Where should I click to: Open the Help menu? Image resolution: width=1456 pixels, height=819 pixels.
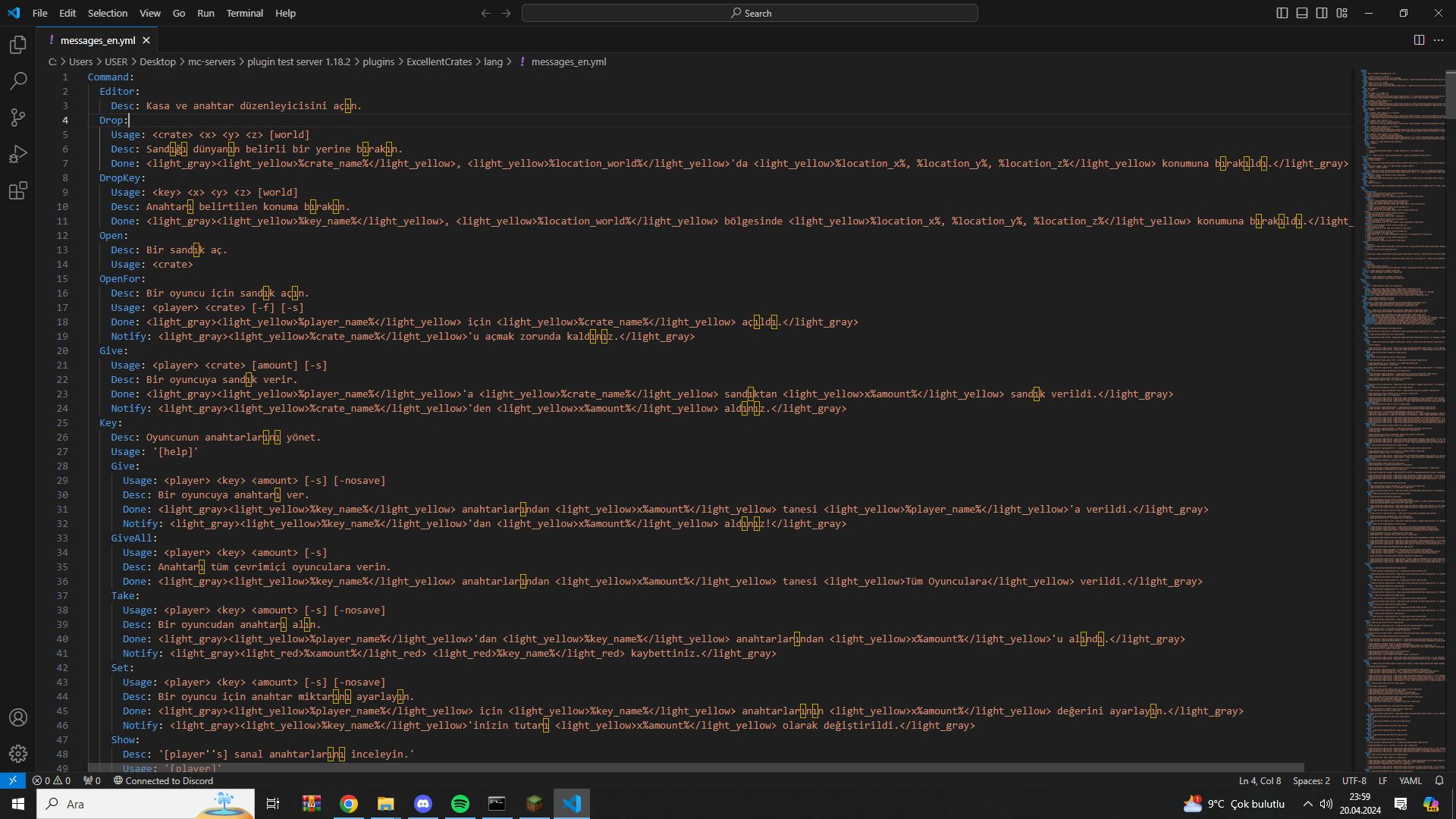[285, 13]
